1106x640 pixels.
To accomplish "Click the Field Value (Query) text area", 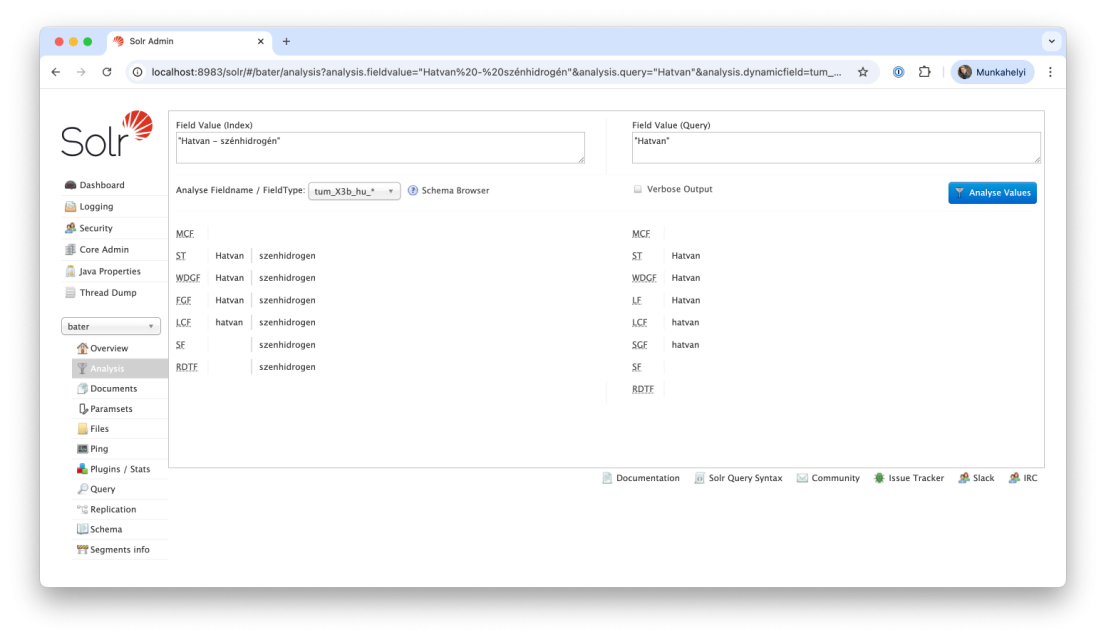I will [836, 148].
